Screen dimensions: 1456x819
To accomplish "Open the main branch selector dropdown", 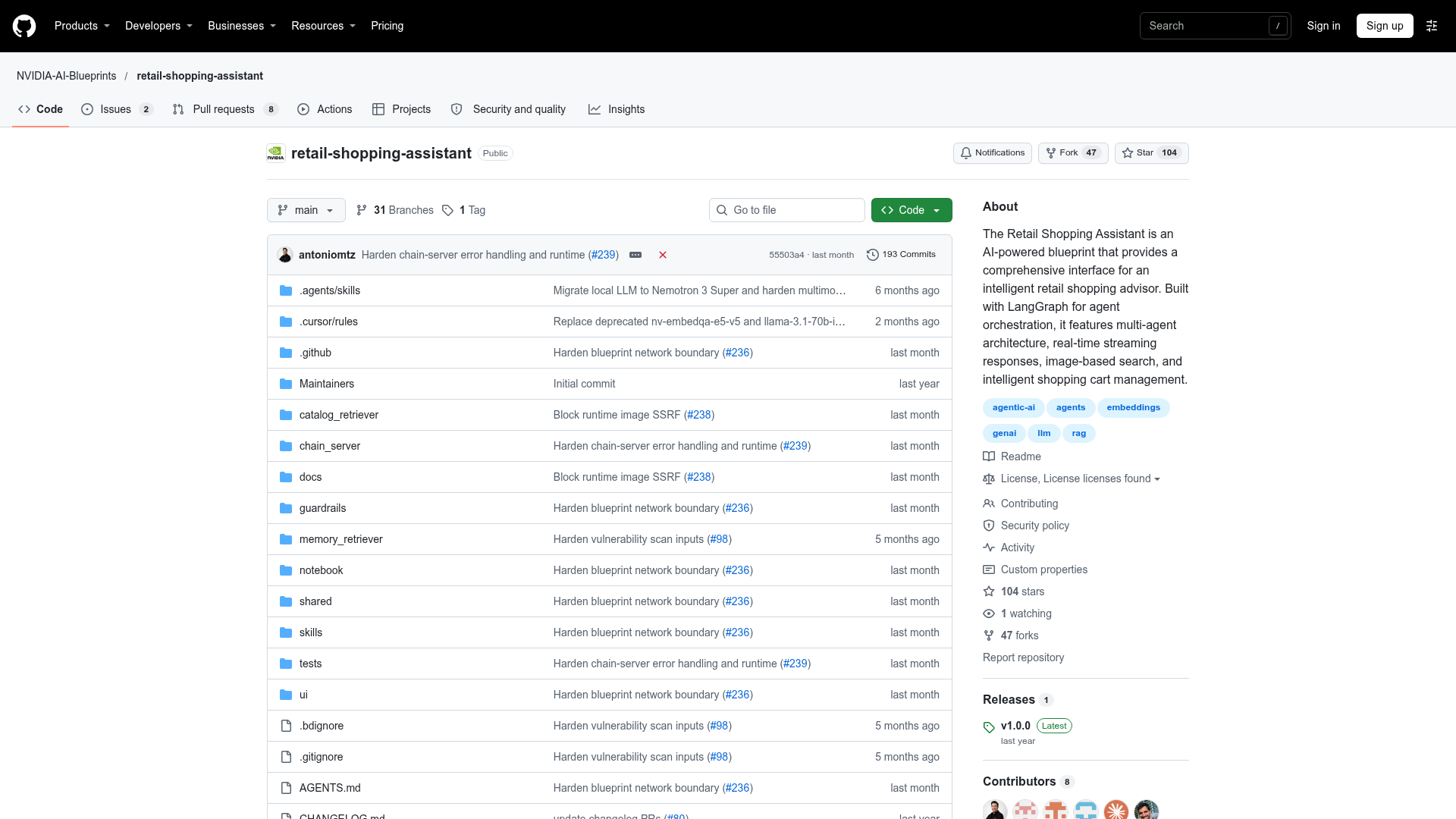I will (306, 210).
